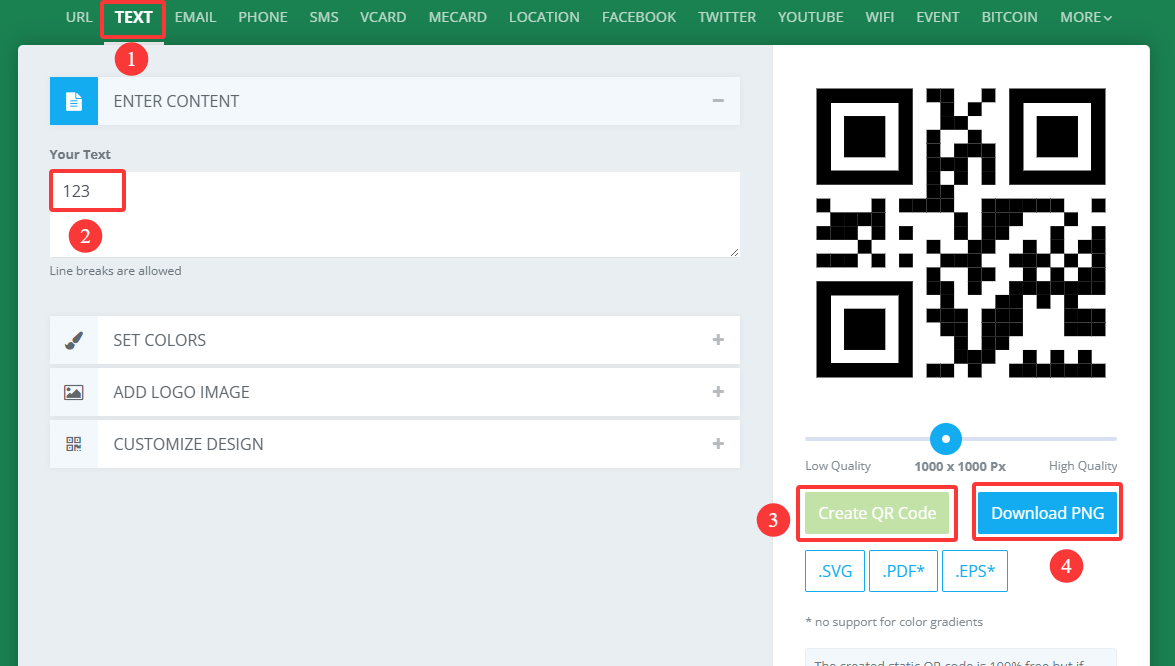Go to the BITCOIN tab
Image resolution: width=1175 pixels, height=666 pixels.
point(1009,16)
